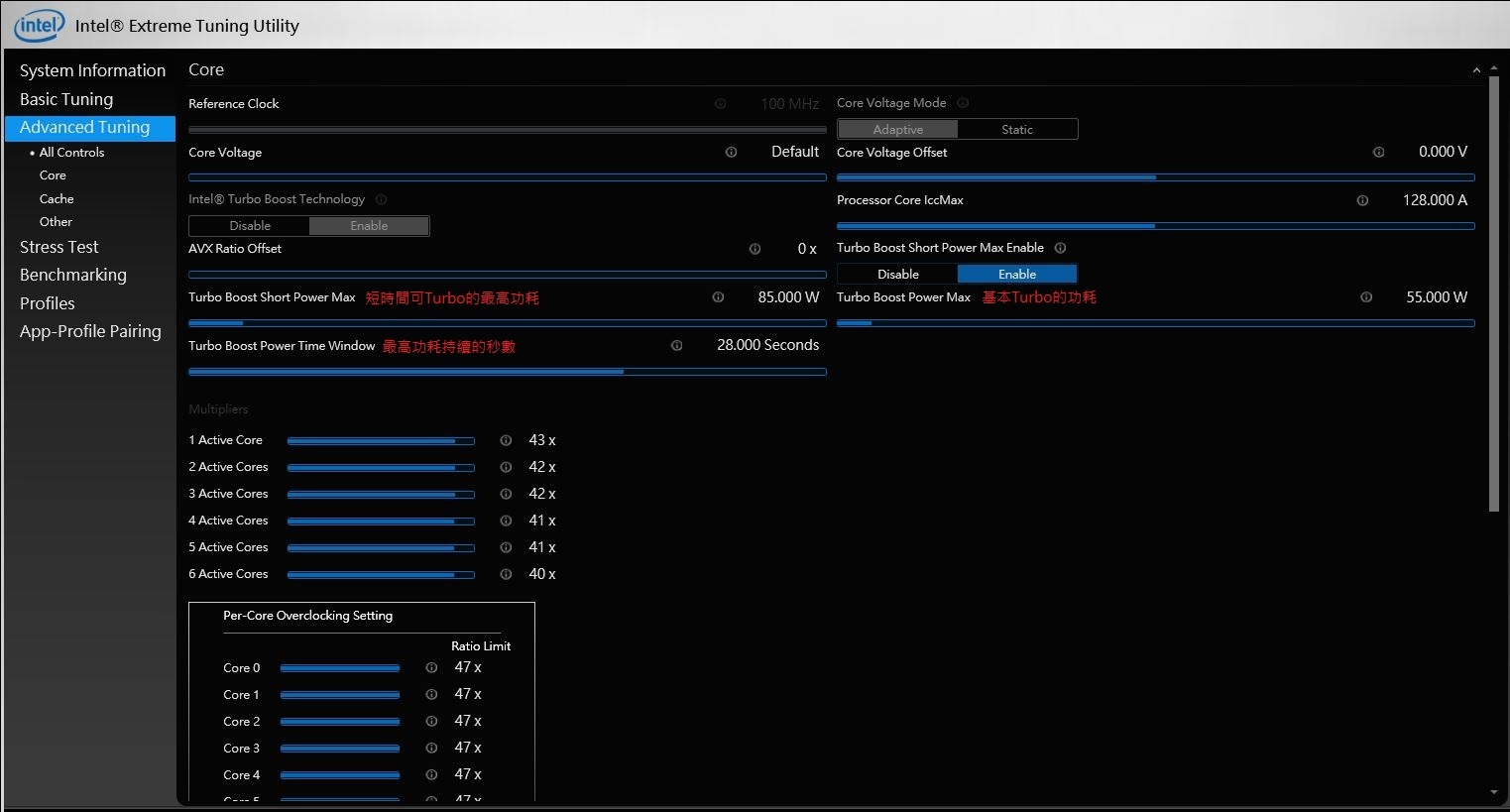Click the Core 0 ratio limit slider
Image resolution: width=1510 pixels, height=812 pixels.
pos(340,668)
